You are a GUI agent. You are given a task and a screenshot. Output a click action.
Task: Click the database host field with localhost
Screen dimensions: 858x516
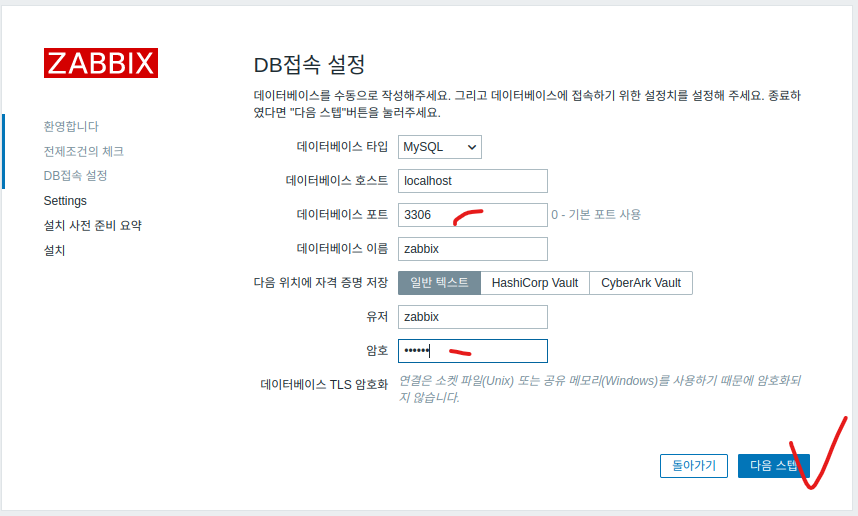472,181
